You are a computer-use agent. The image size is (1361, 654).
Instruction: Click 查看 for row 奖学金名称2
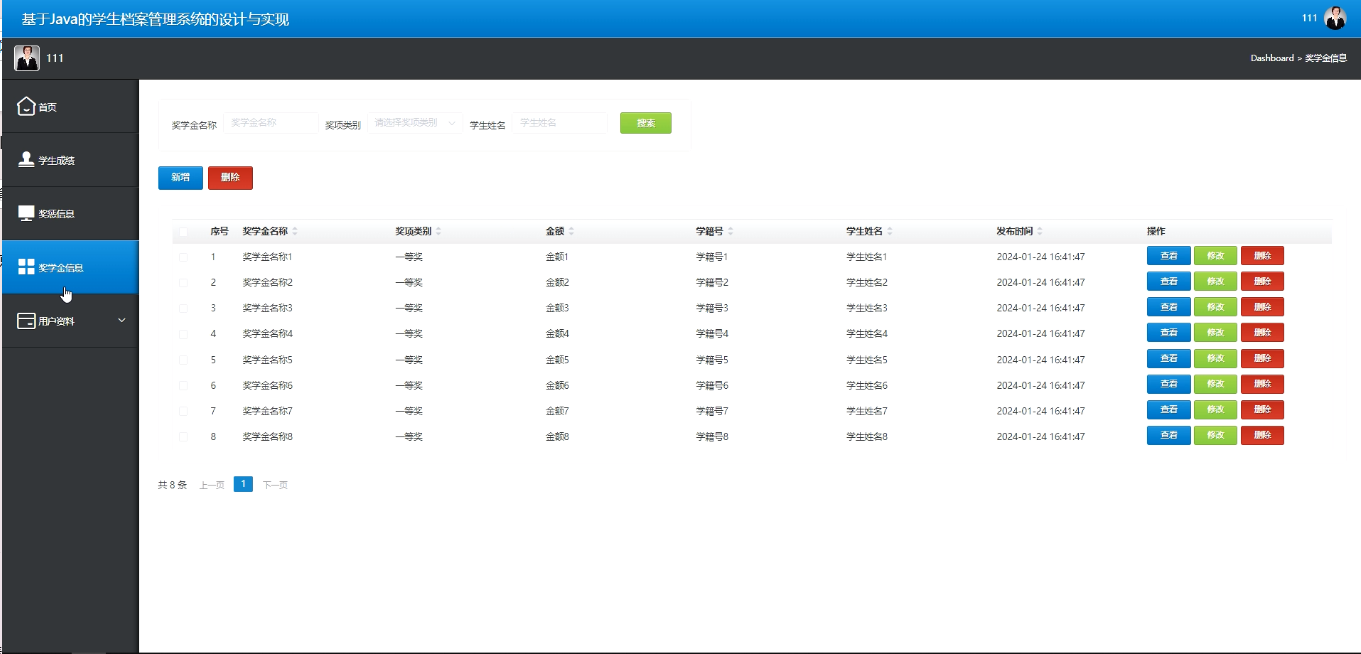pyautogui.click(x=1168, y=281)
